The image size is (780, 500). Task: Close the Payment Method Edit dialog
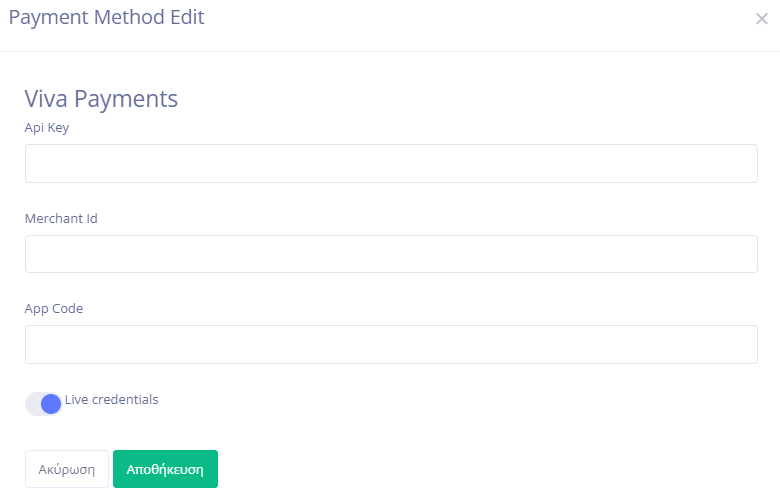[761, 19]
